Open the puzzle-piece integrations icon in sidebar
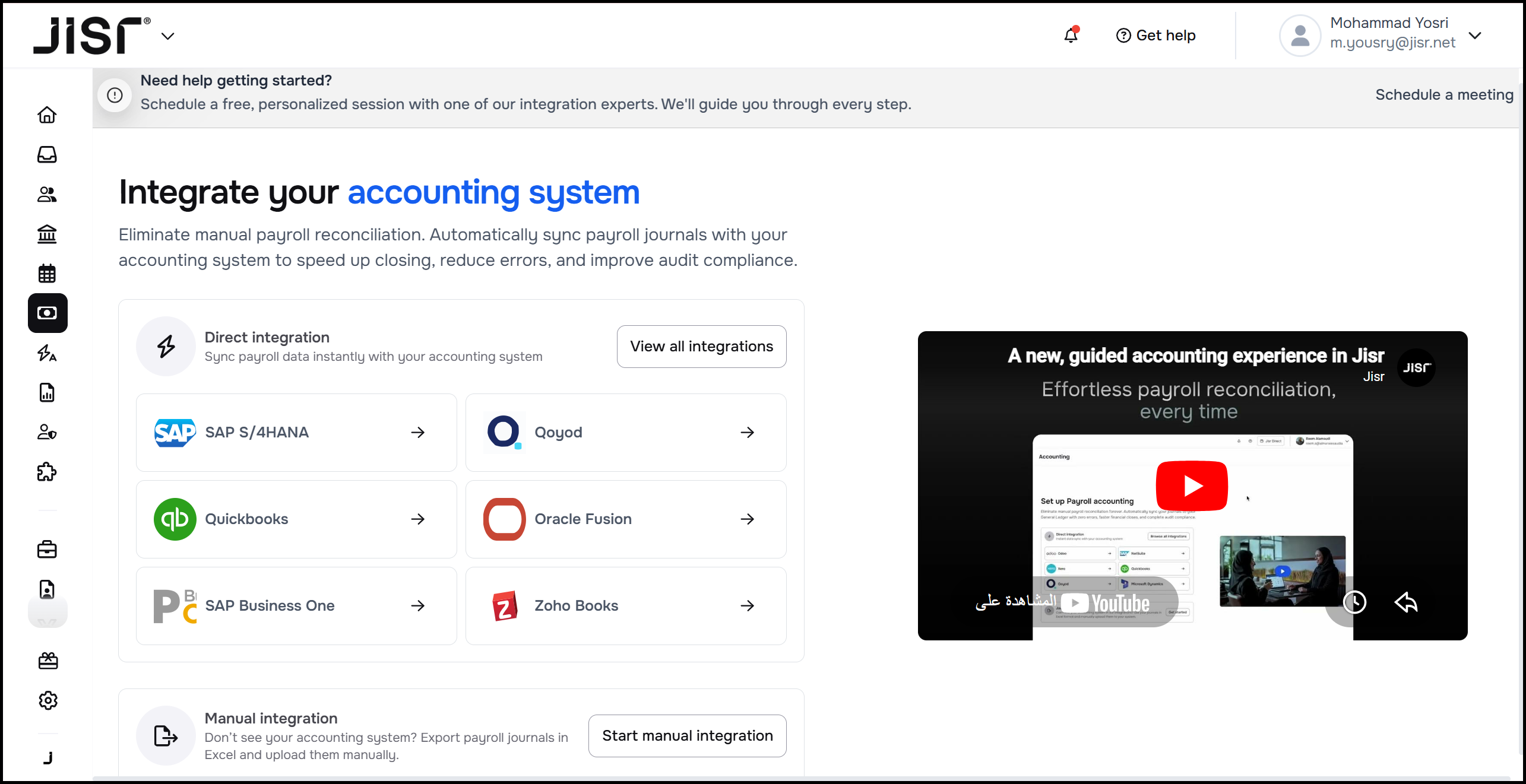Viewport: 1526px width, 784px height. pyautogui.click(x=47, y=472)
